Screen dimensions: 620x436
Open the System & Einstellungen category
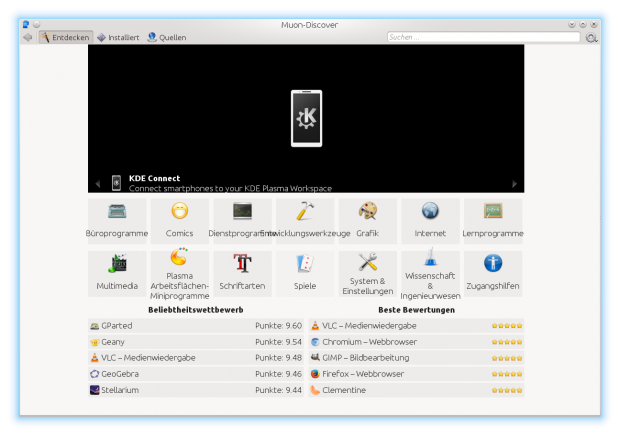[368, 274]
